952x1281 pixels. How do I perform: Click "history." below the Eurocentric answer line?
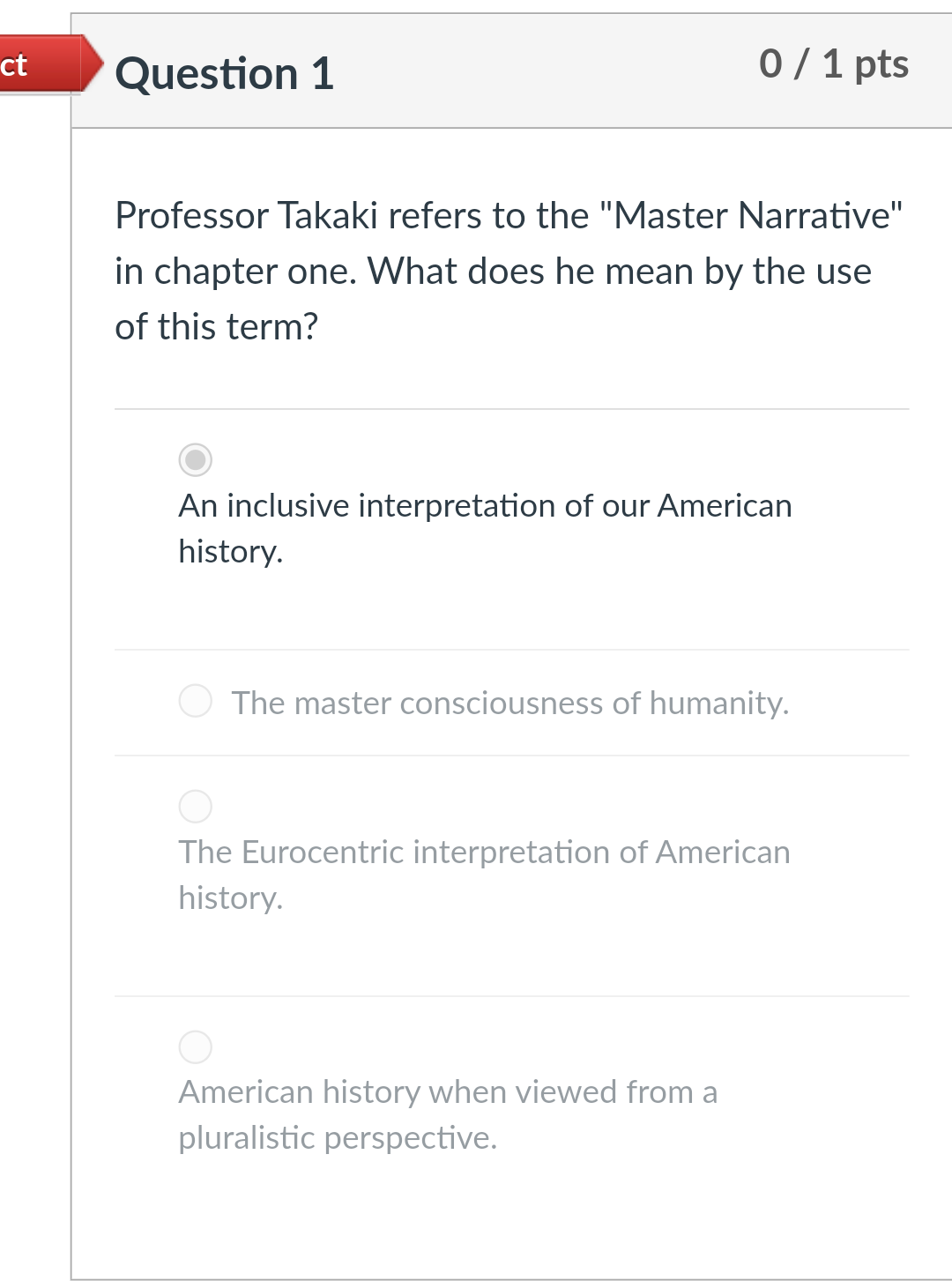(230, 898)
